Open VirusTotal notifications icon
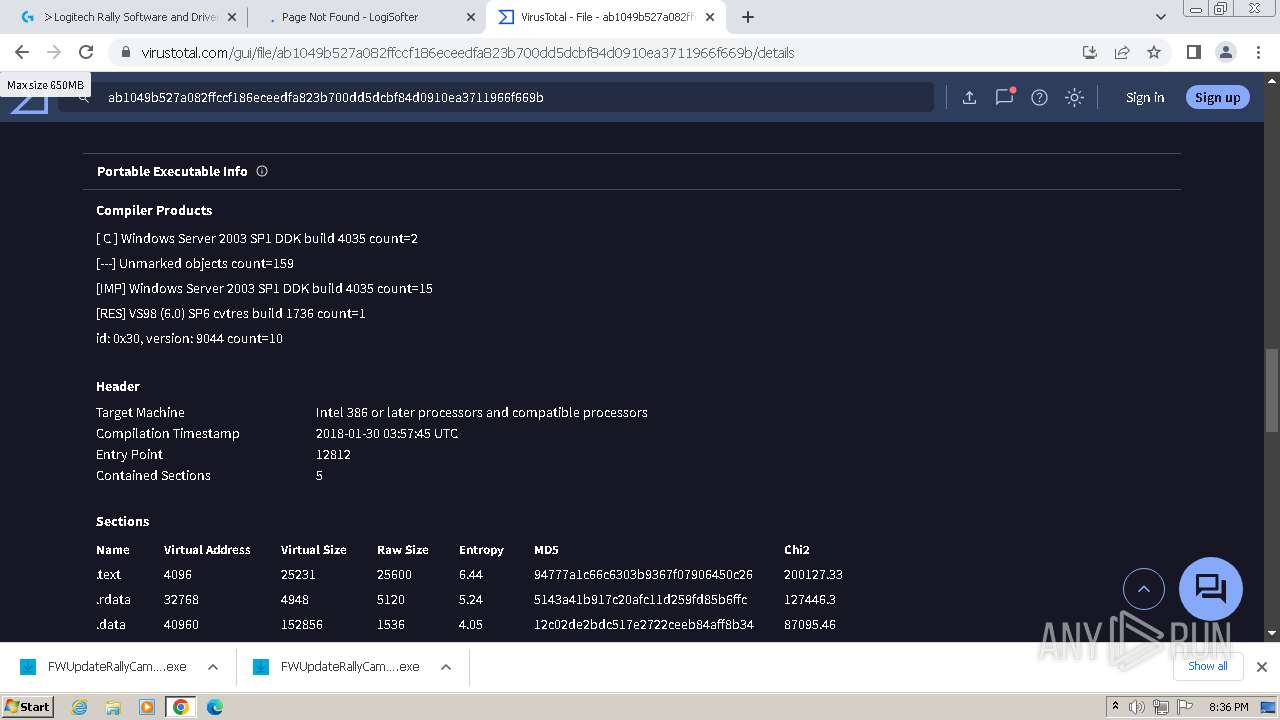The height and width of the screenshot is (720, 1280). 1004,97
